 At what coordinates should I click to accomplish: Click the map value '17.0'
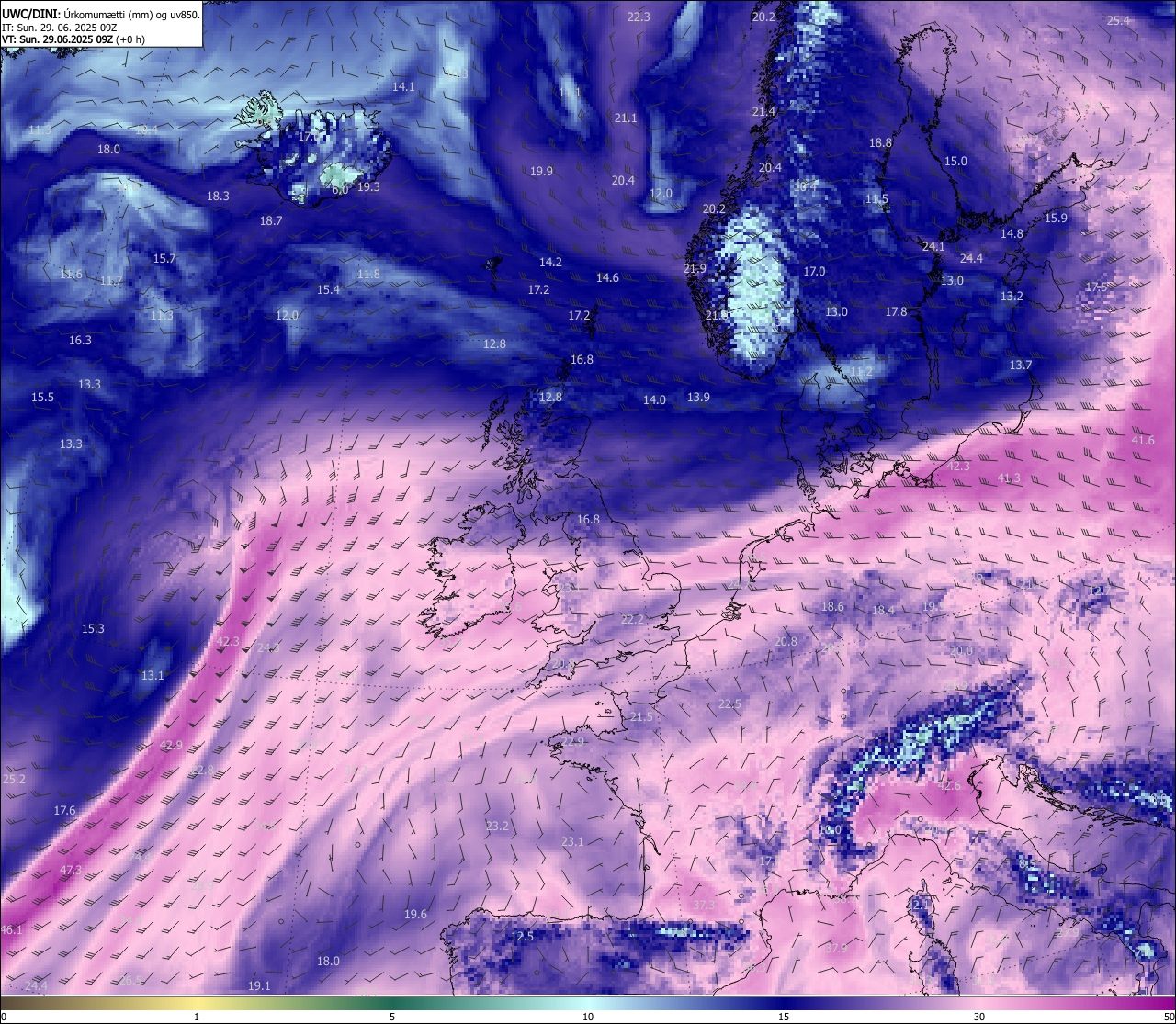814,271
